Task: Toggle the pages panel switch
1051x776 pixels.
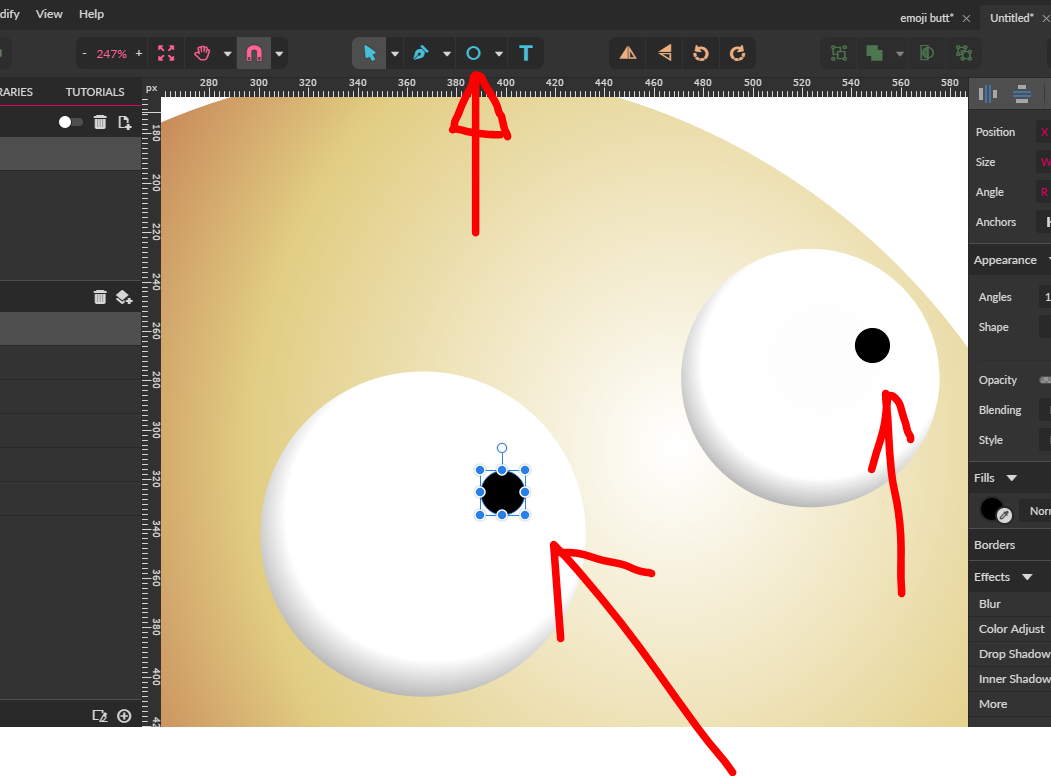Action: [70, 122]
